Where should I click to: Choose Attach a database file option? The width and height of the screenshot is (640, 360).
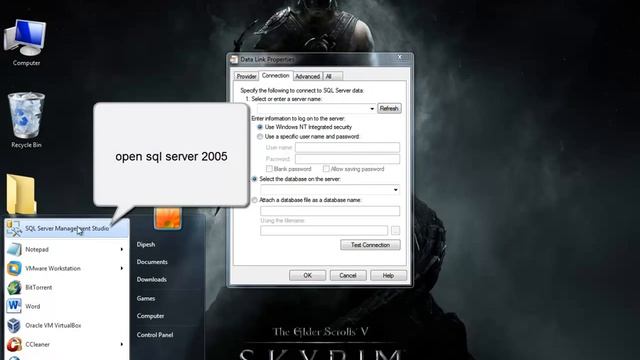(254, 200)
